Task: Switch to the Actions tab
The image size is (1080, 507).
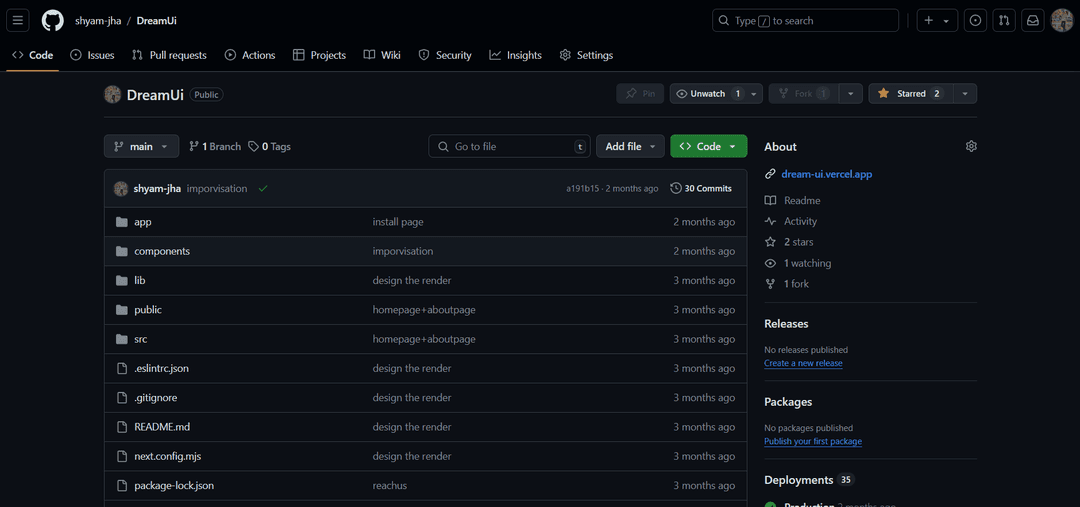Action: point(250,55)
